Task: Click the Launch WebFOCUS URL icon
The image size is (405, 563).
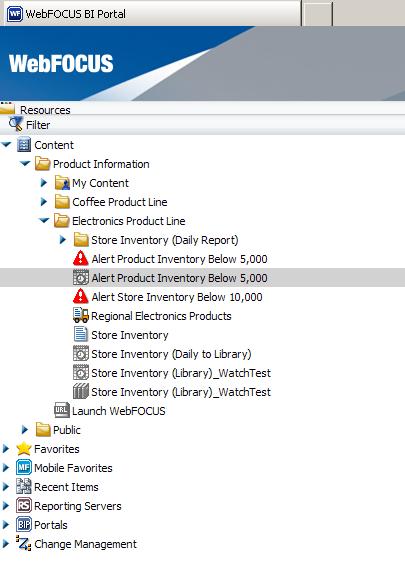Action: point(62,410)
